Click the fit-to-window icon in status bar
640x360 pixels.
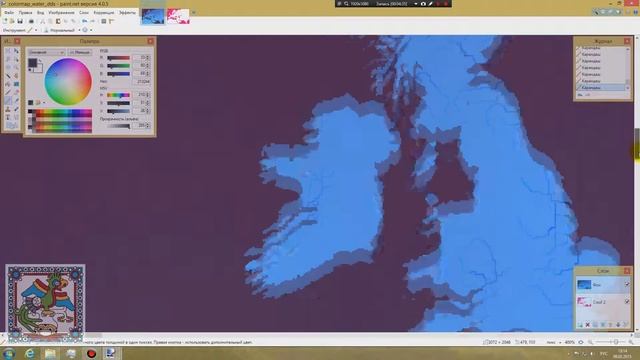pyautogui.click(x=581, y=342)
